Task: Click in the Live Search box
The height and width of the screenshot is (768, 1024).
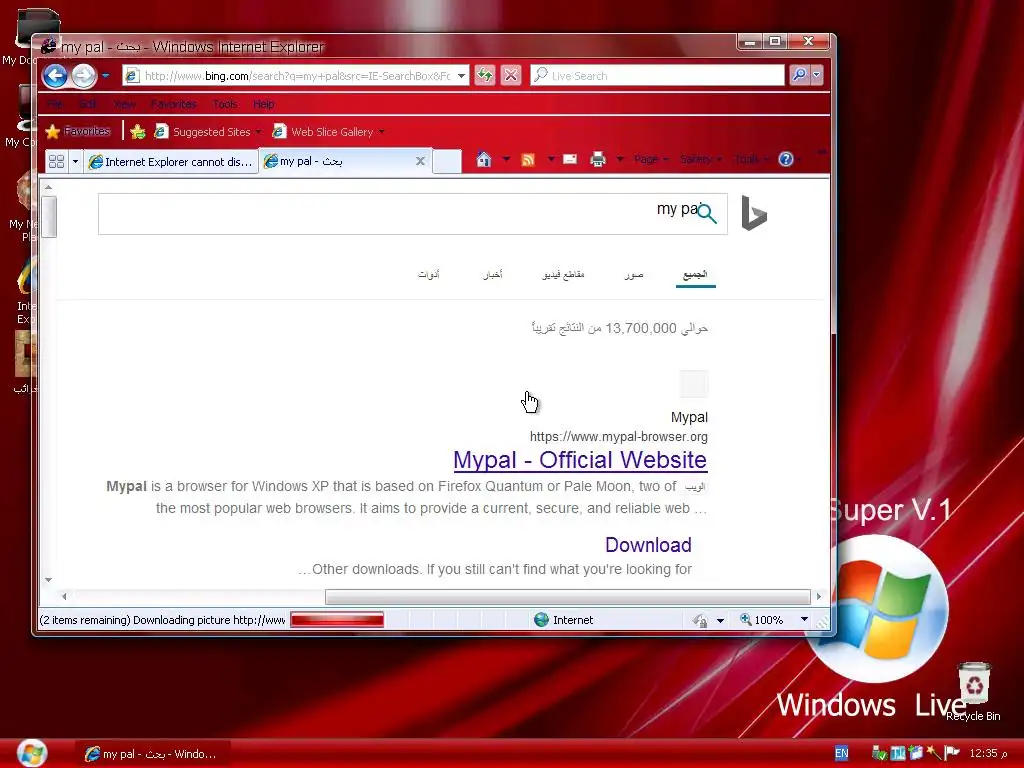Action: click(x=657, y=76)
